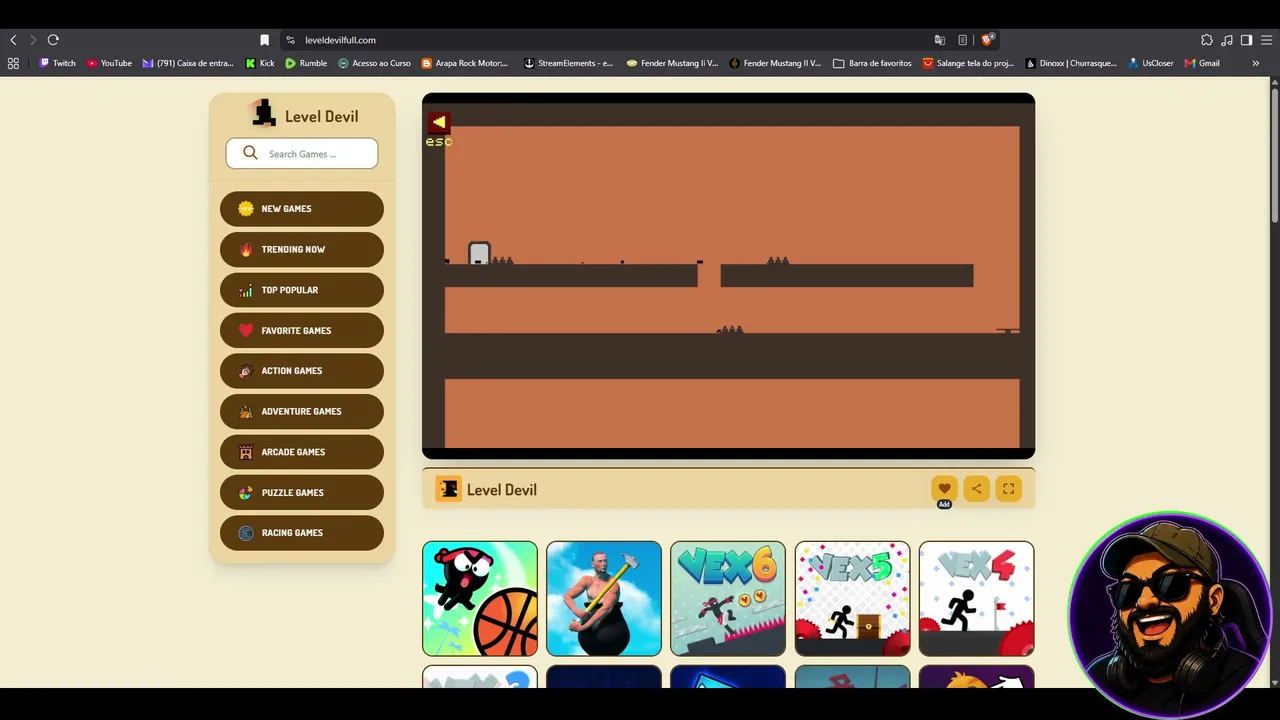Click the page vertical scrollbar
The image size is (1280, 720).
(1275, 155)
